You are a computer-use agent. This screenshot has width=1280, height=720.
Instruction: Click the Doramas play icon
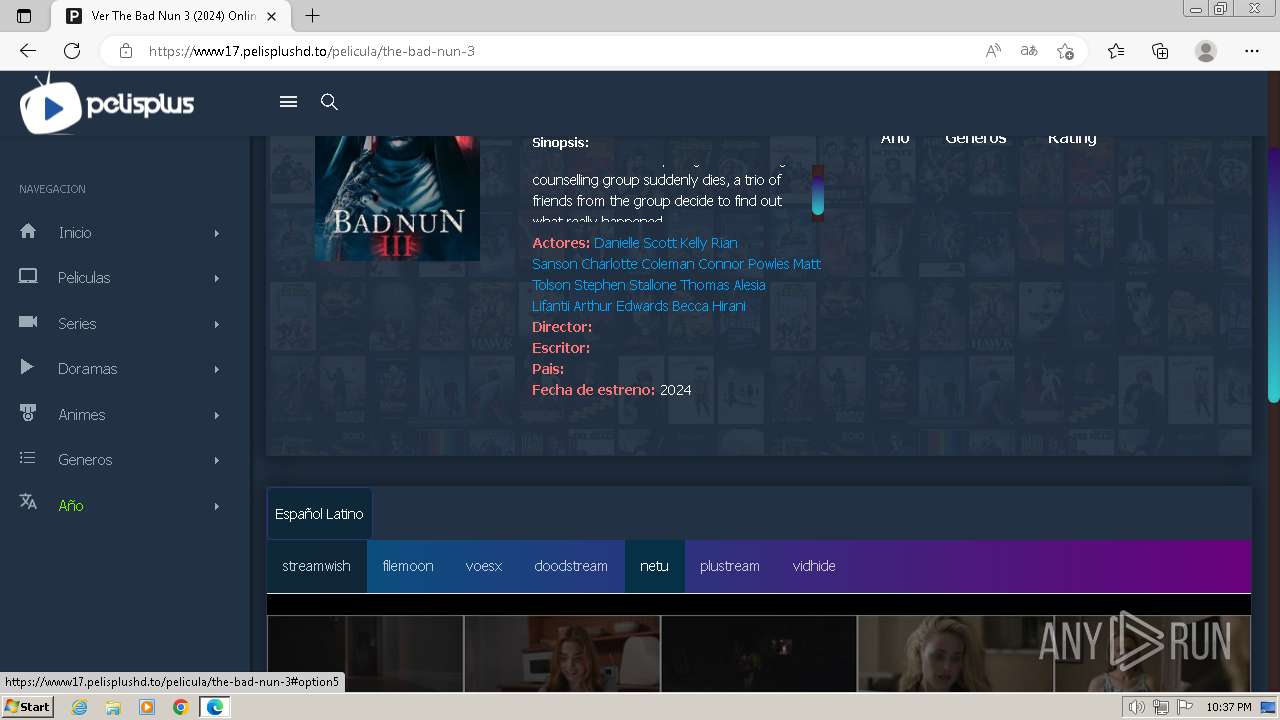pyautogui.click(x=27, y=367)
